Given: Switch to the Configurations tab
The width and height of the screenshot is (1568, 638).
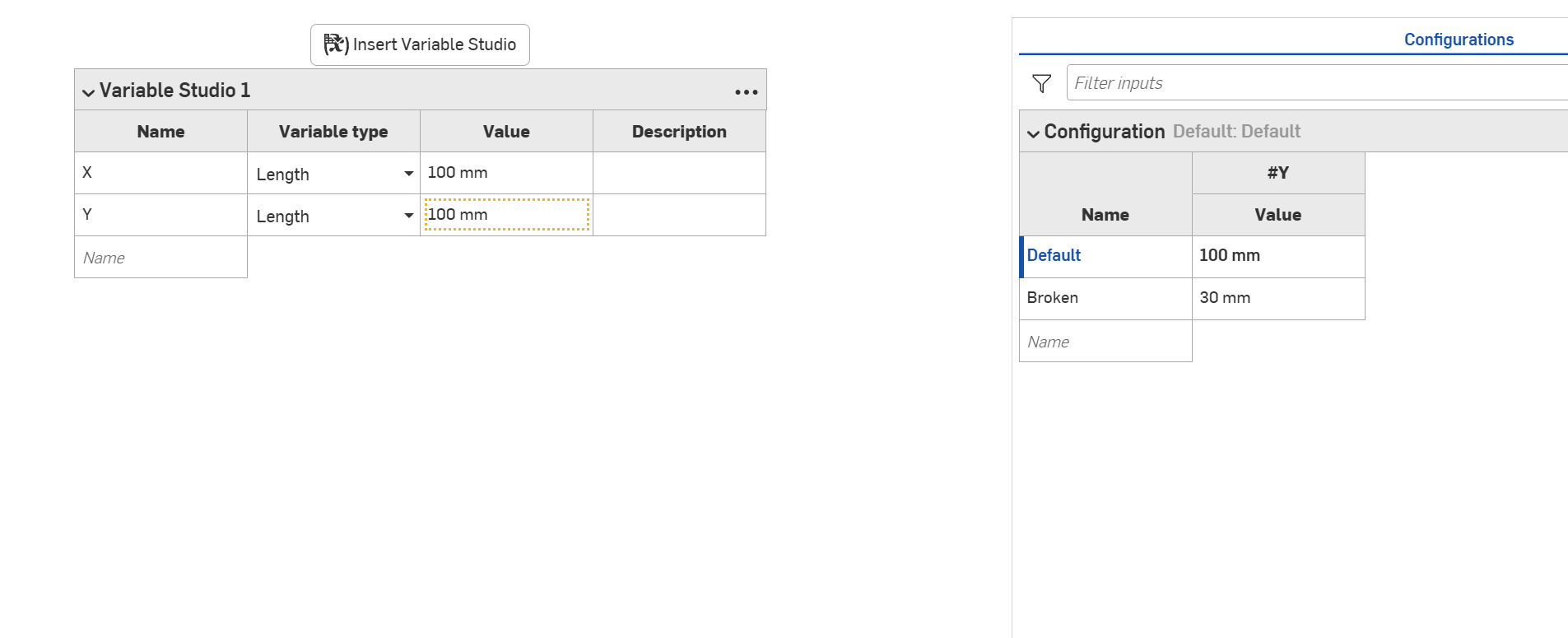Looking at the screenshot, I should (x=1459, y=40).
